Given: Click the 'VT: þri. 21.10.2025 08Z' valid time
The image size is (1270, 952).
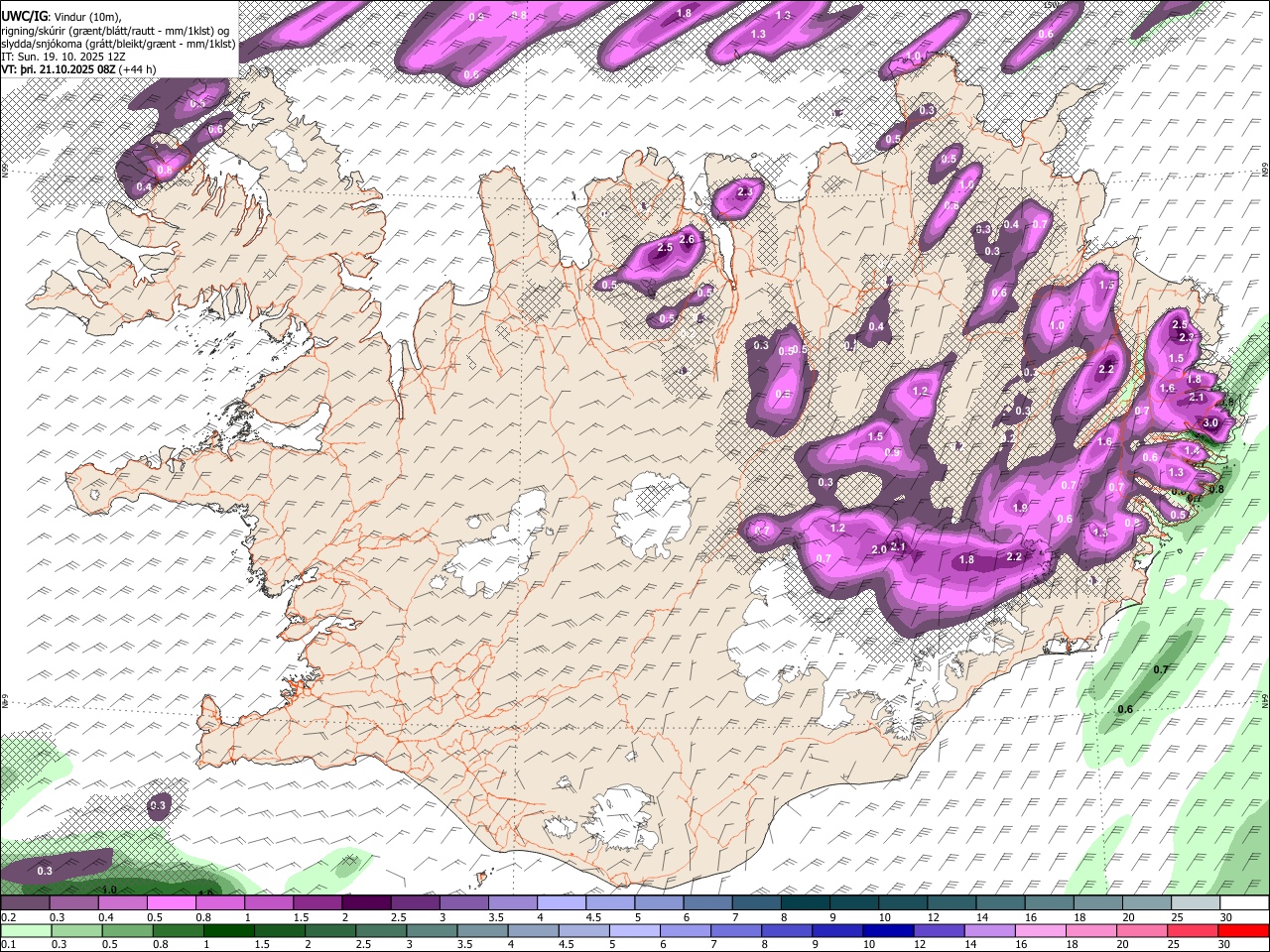Looking at the screenshot, I should coord(58,70).
